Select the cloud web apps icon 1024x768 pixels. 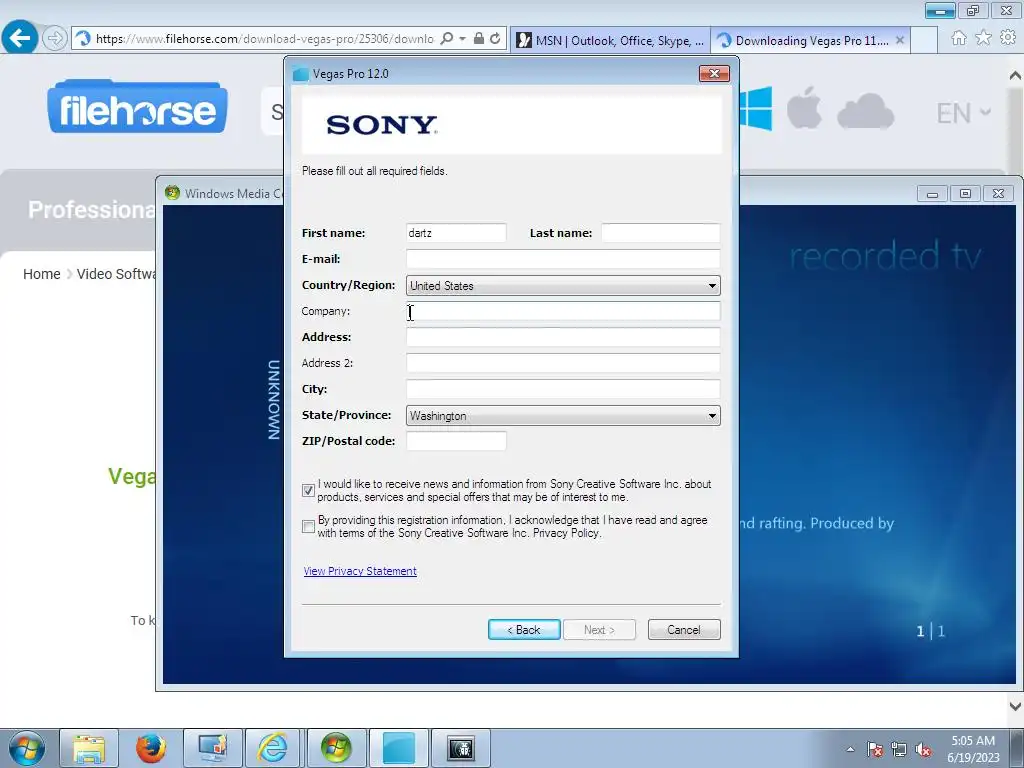pyautogui.click(x=865, y=111)
